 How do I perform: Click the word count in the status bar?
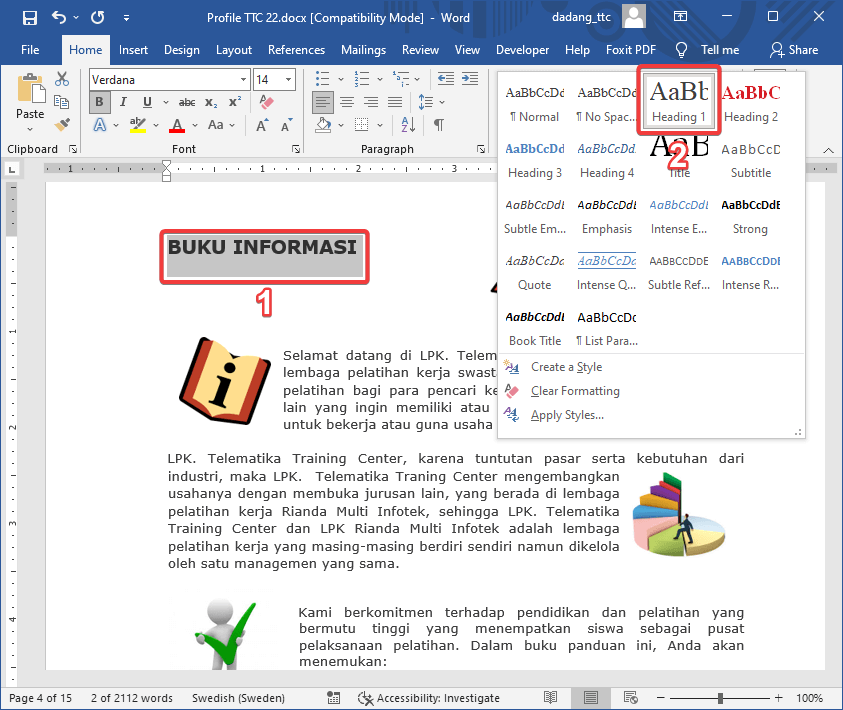(131, 698)
